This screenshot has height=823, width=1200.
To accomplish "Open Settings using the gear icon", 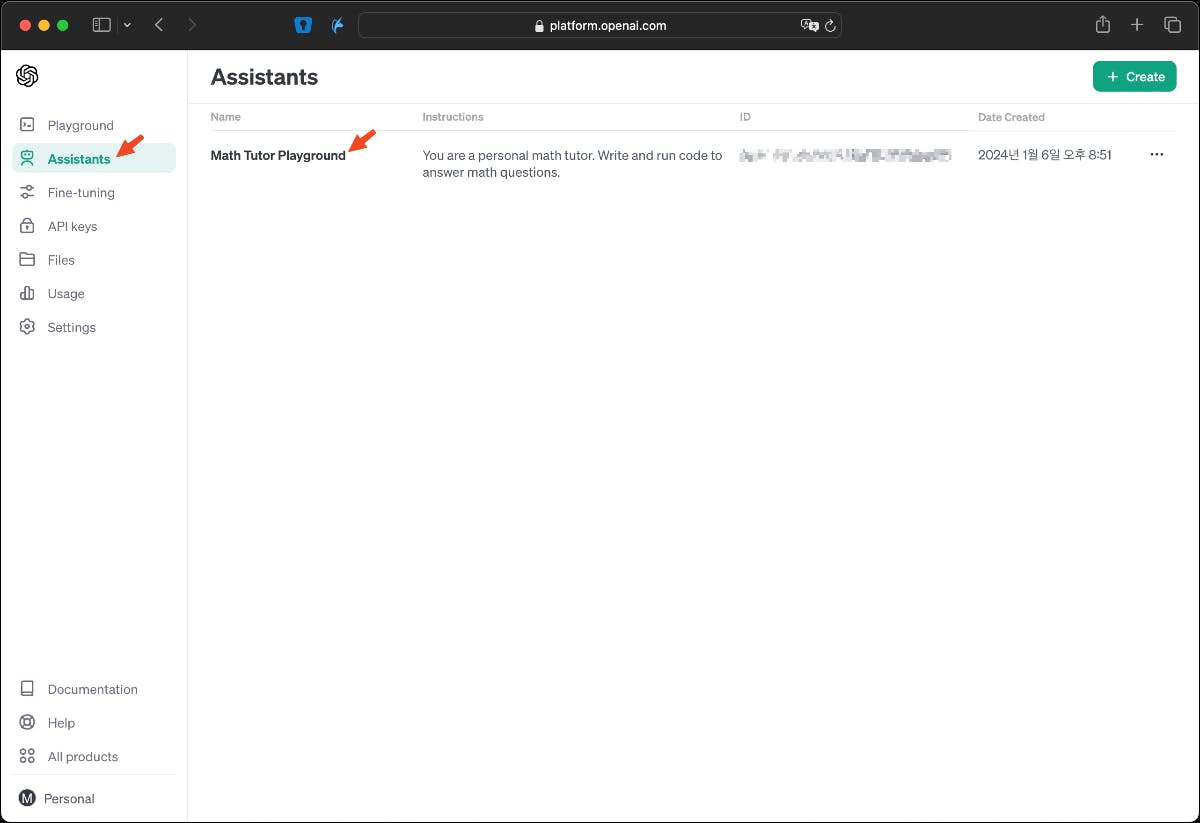I will coord(28,327).
